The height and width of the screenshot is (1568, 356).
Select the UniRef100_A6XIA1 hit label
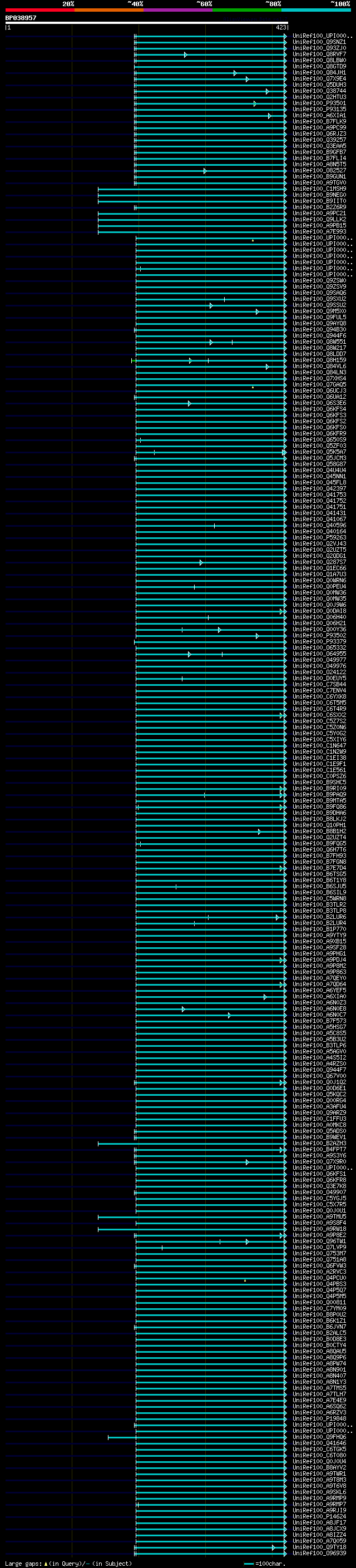pyautogui.click(x=319, y=116)
